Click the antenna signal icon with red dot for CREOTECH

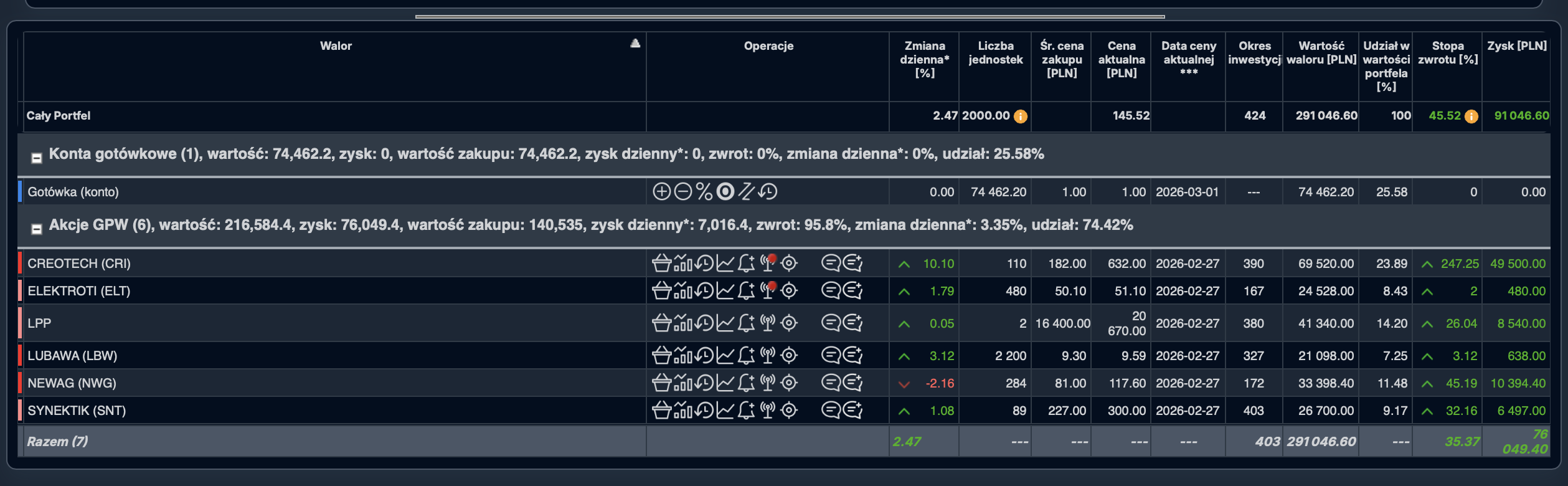[768, 263]
